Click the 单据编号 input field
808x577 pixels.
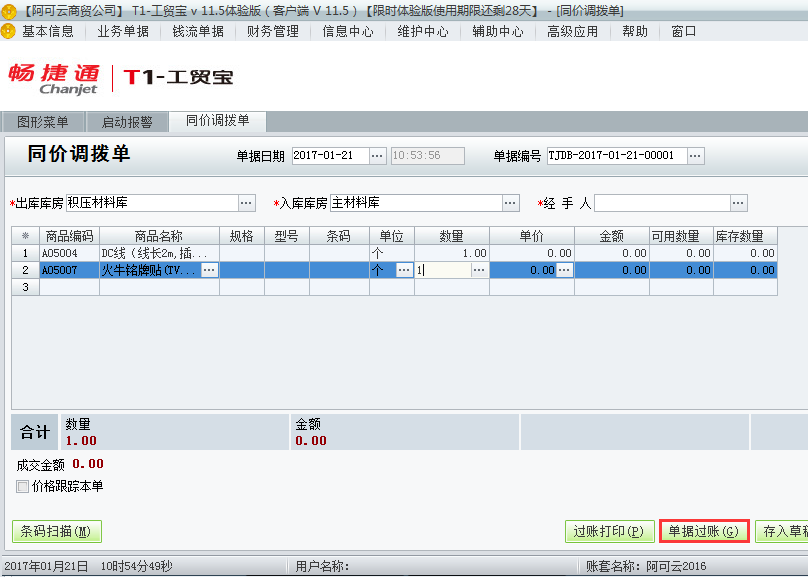pyautogui.click(x=617, y=156)
